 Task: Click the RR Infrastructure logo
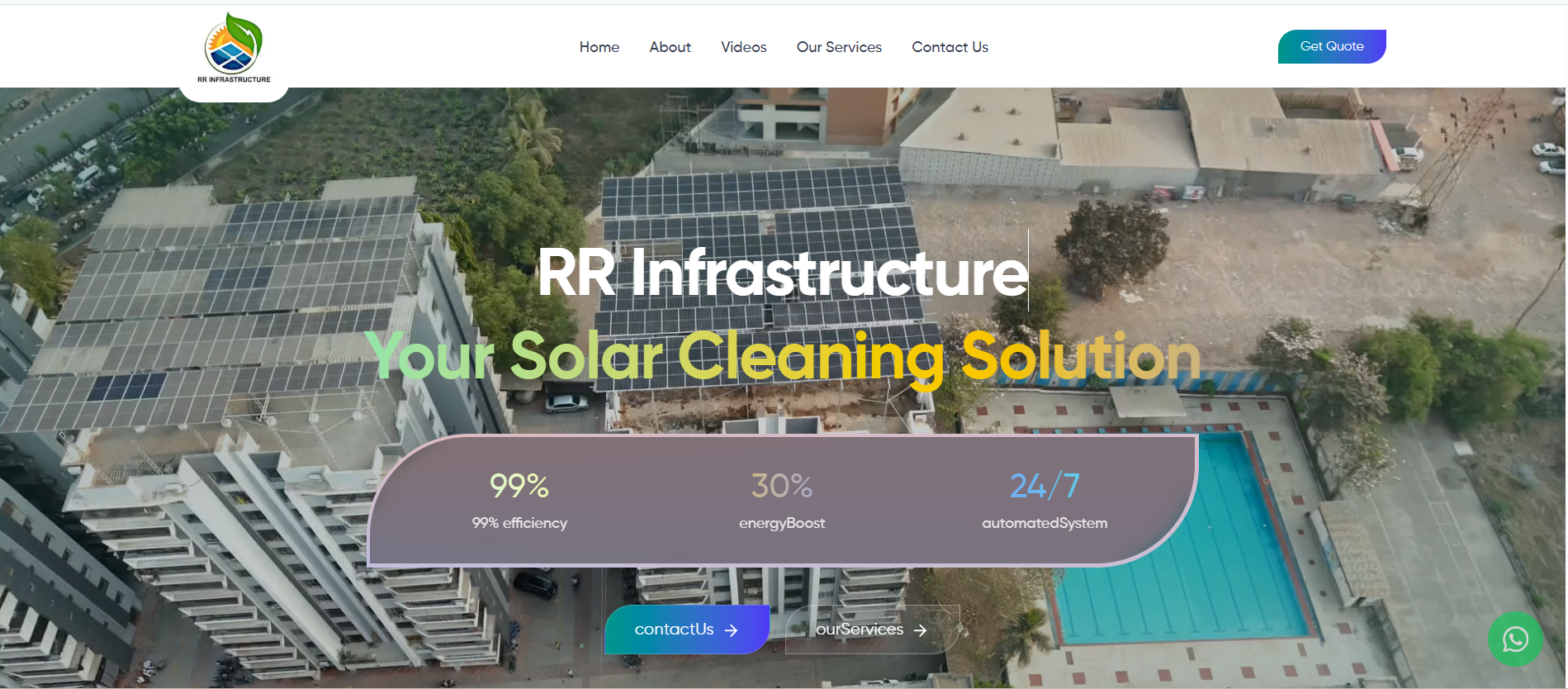234,48
